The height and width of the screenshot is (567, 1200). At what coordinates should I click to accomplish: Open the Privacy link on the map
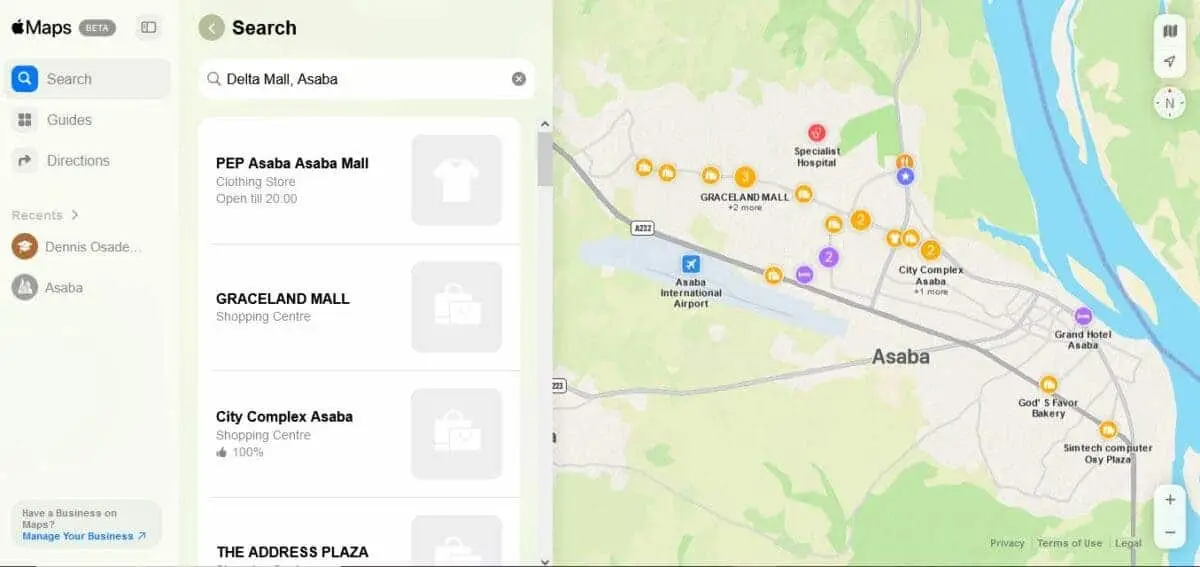1007,543
